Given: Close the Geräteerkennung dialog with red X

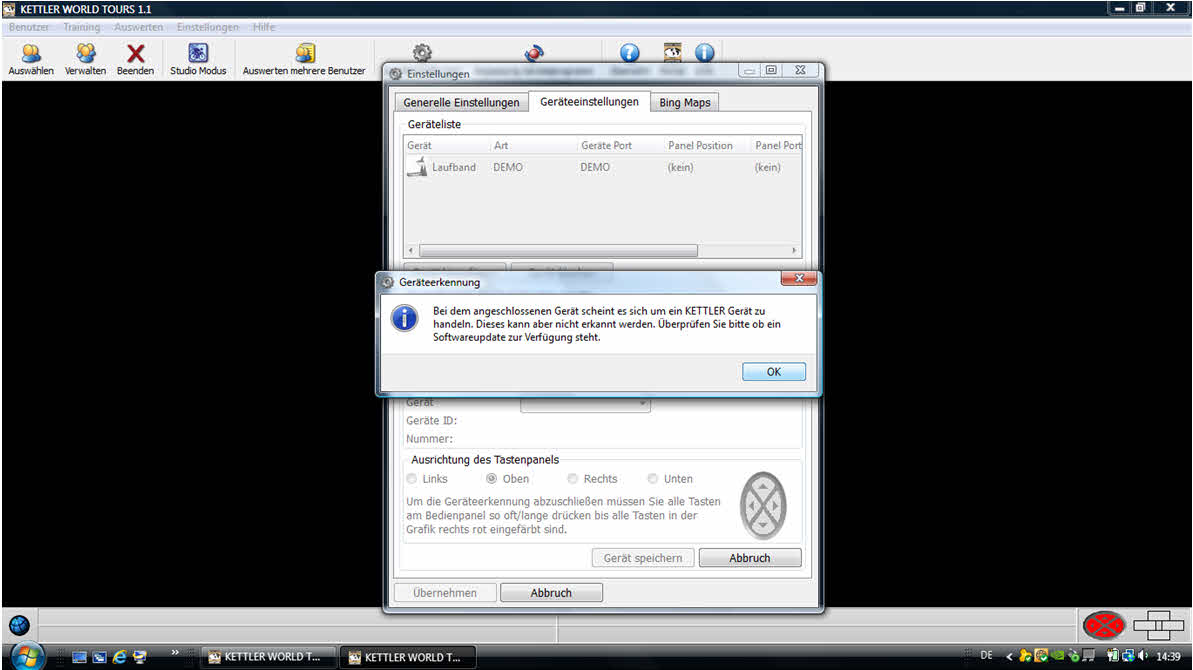Looking at the screenshot, I should (x=799, y=278).
